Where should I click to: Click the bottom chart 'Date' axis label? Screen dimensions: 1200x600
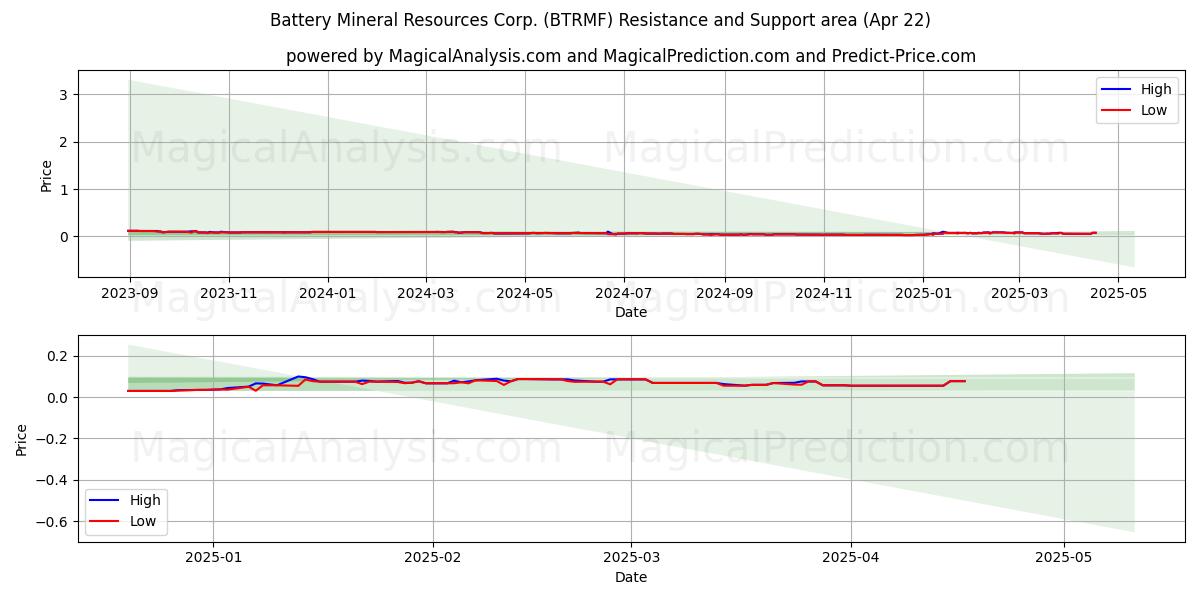(631, 577)
